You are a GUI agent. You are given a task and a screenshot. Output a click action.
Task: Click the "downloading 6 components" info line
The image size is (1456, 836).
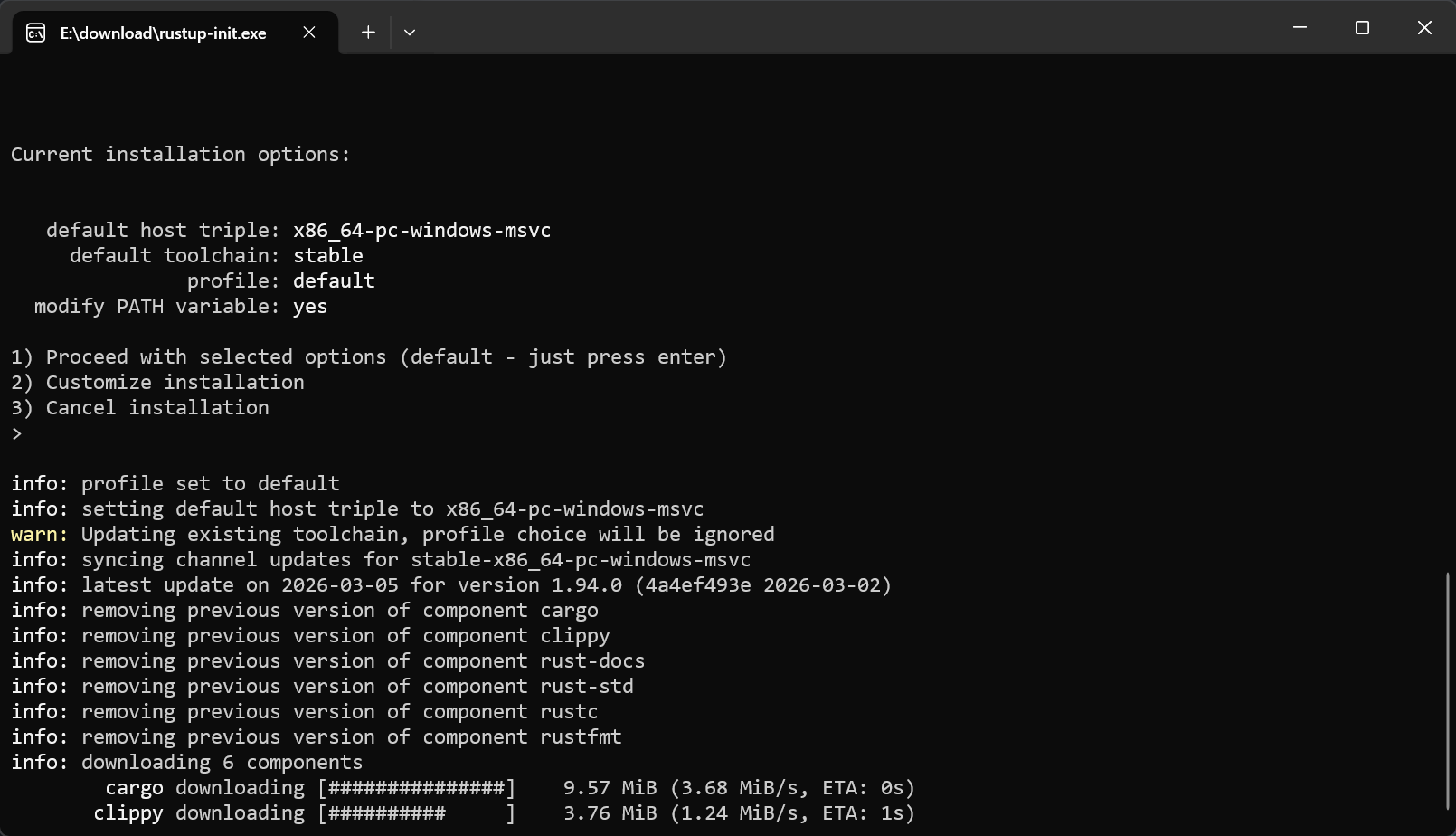pyautogui.click(x=222, y=763)
